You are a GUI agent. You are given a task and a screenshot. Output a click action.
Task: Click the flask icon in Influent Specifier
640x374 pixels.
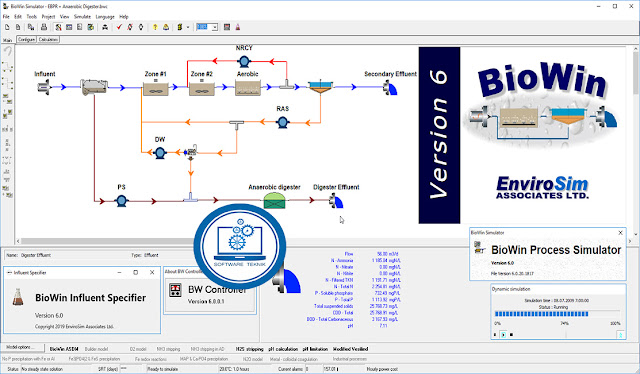tap(18, 297)
